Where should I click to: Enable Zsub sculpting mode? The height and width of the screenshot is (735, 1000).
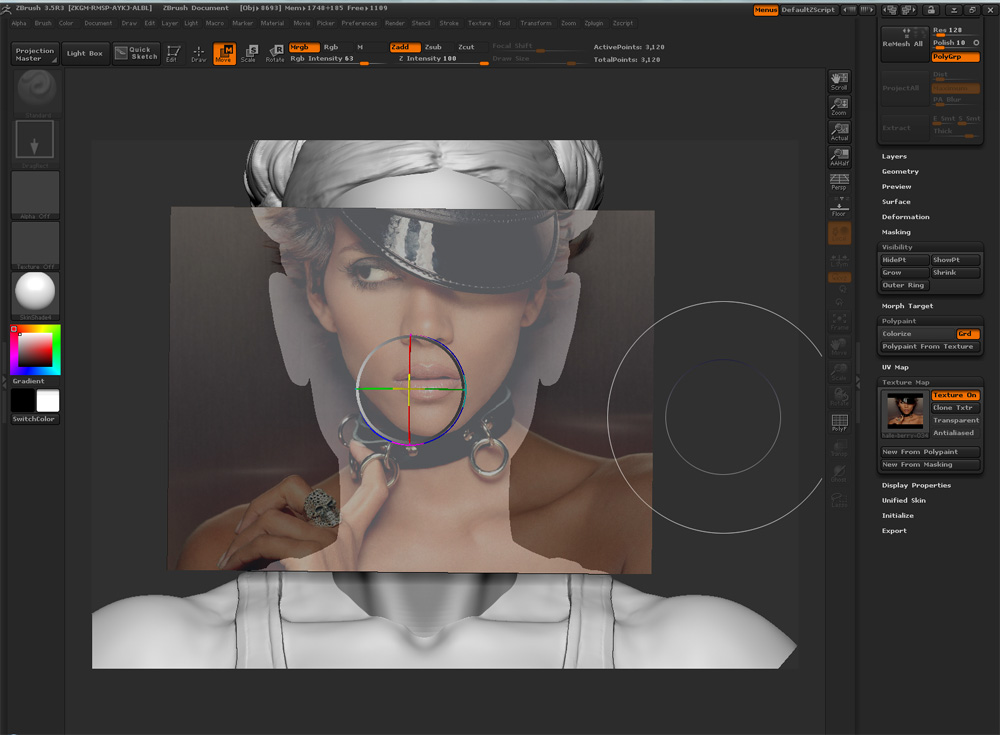tap(433, 46)
